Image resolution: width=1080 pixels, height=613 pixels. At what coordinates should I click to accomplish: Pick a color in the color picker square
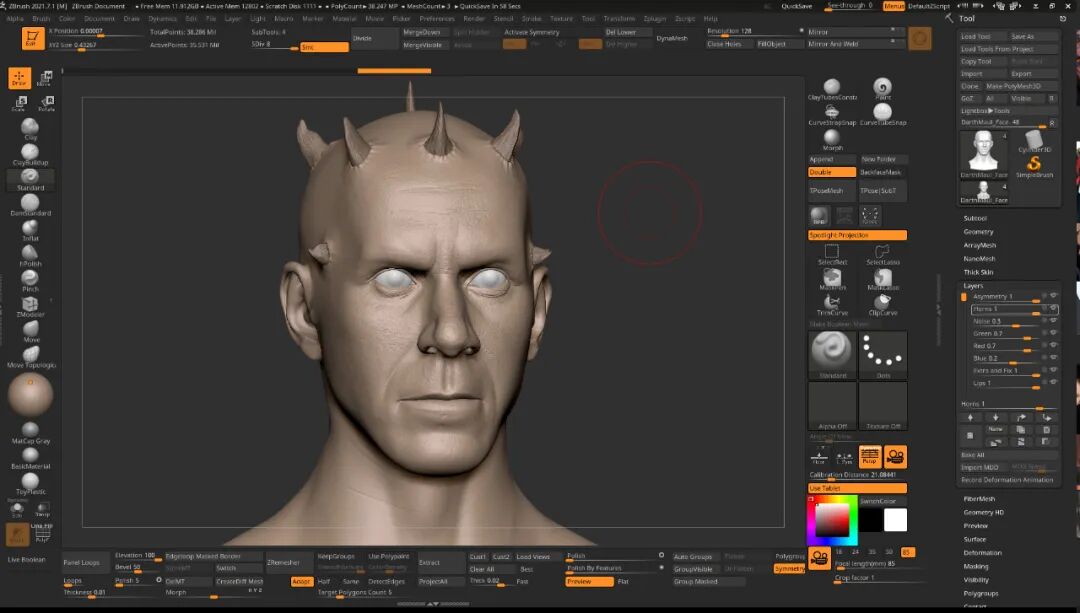[832, 520]
